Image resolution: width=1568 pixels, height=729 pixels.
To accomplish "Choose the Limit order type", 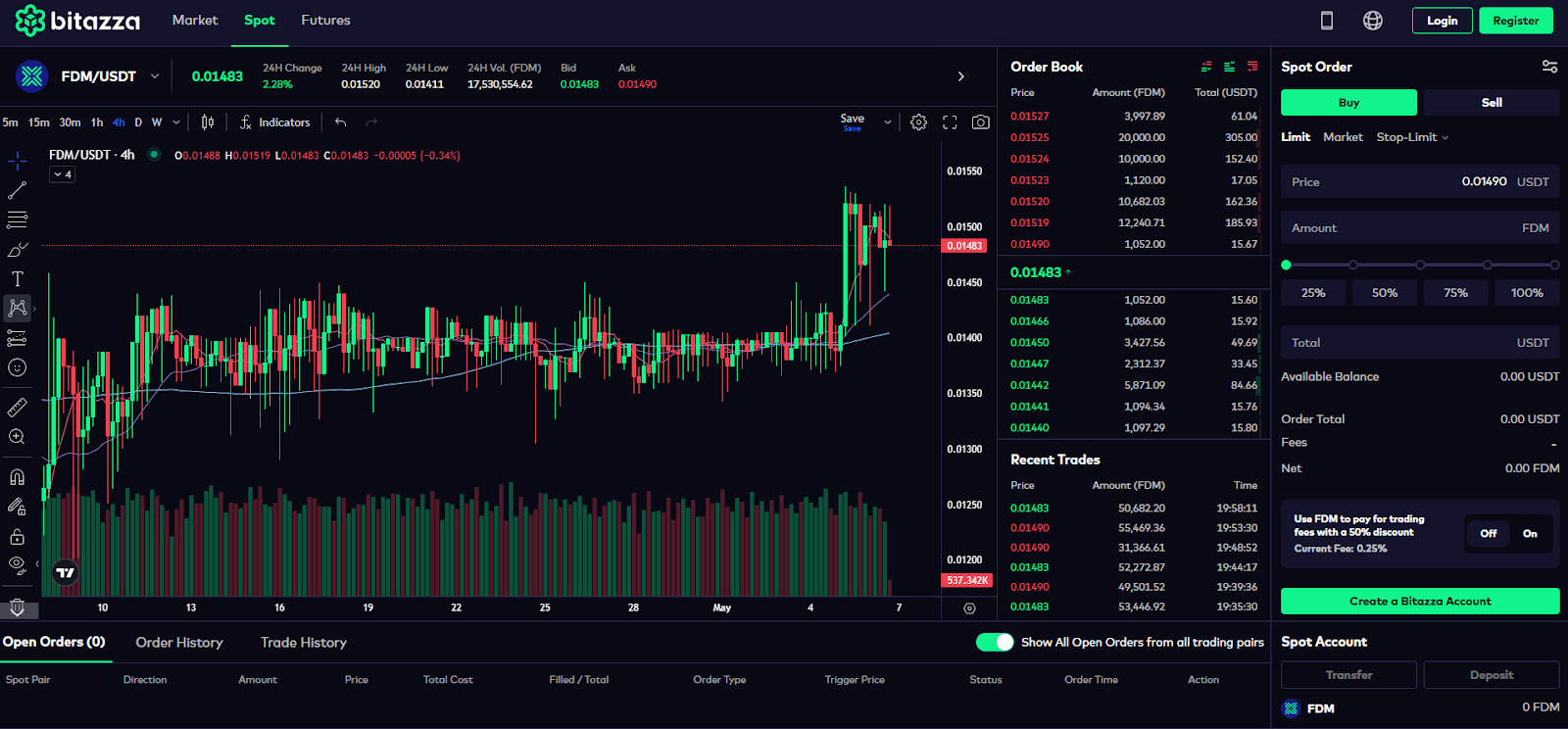I will pyautogui.click(x=1296, y=137).
